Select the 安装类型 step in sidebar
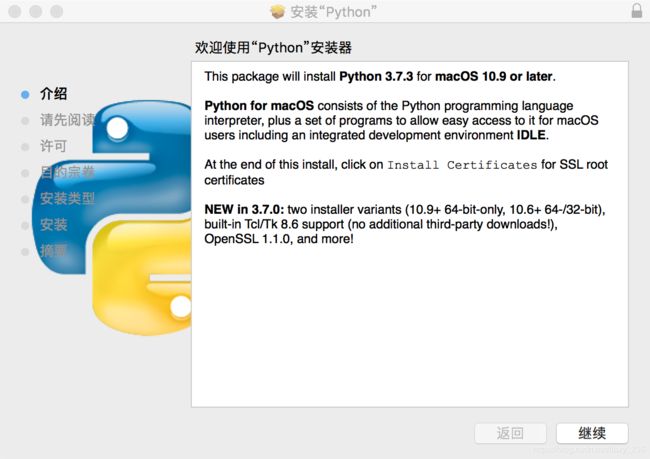This screenshot has width=650, height=459. click(68, 198)
